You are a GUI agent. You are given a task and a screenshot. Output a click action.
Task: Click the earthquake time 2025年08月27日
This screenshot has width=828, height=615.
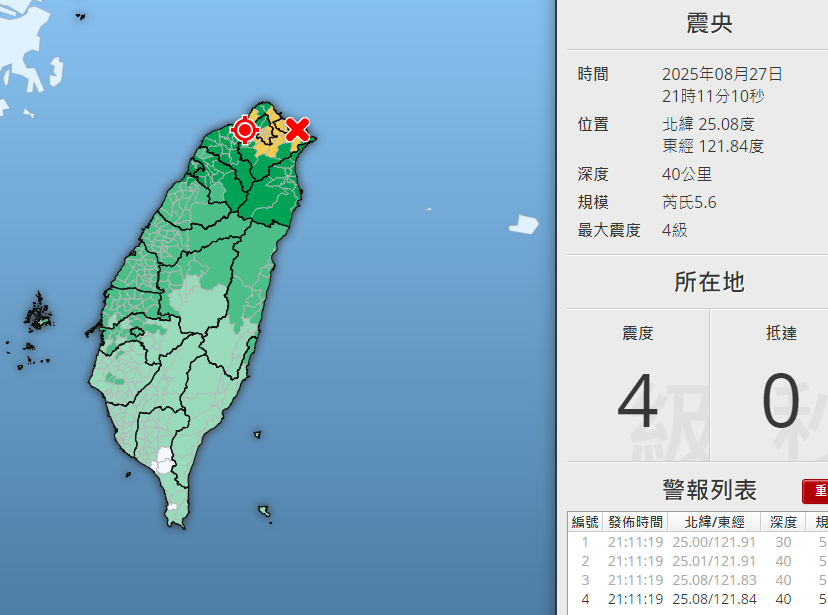pos(722,75)
